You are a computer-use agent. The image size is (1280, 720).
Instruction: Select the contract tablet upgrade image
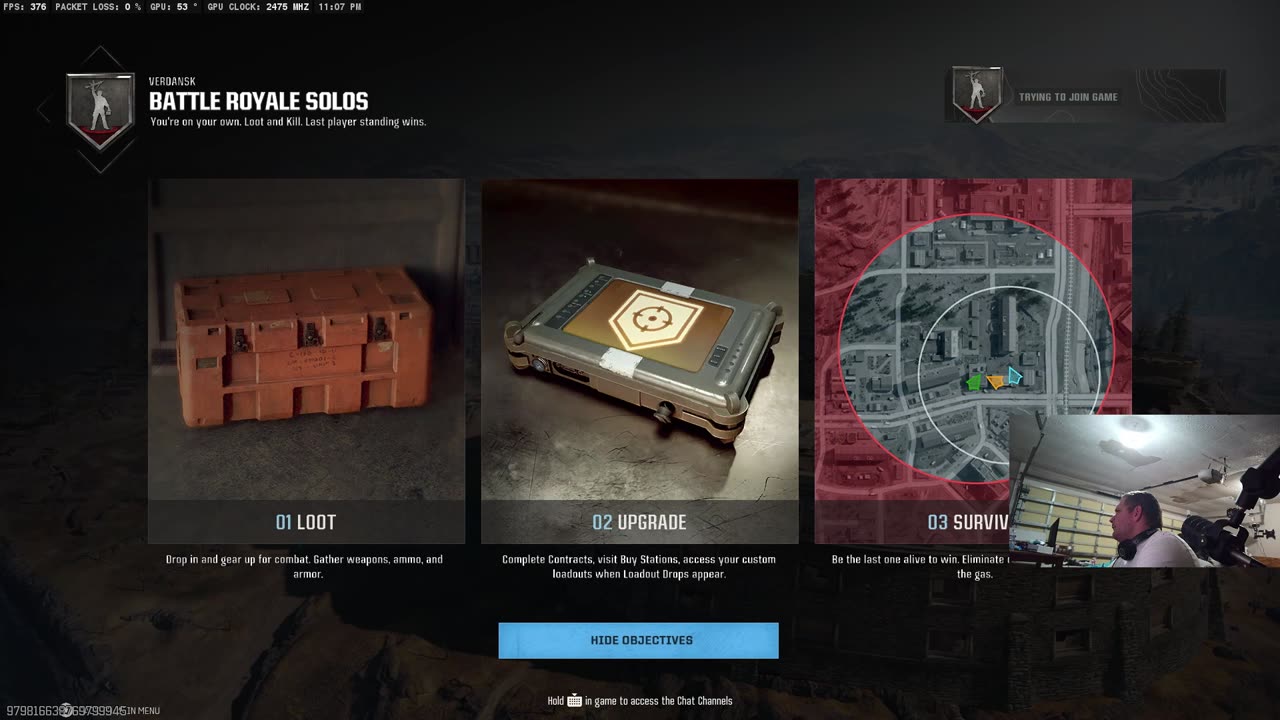pos(640,340)
